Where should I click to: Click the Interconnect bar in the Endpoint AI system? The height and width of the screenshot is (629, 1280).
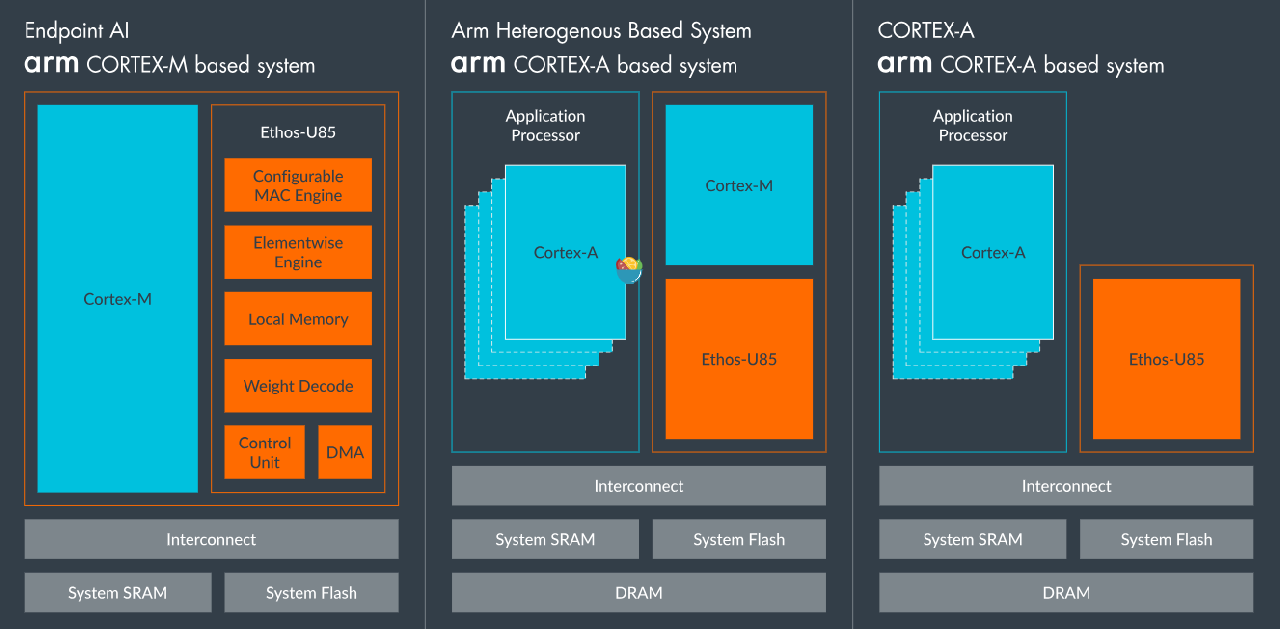211,539
